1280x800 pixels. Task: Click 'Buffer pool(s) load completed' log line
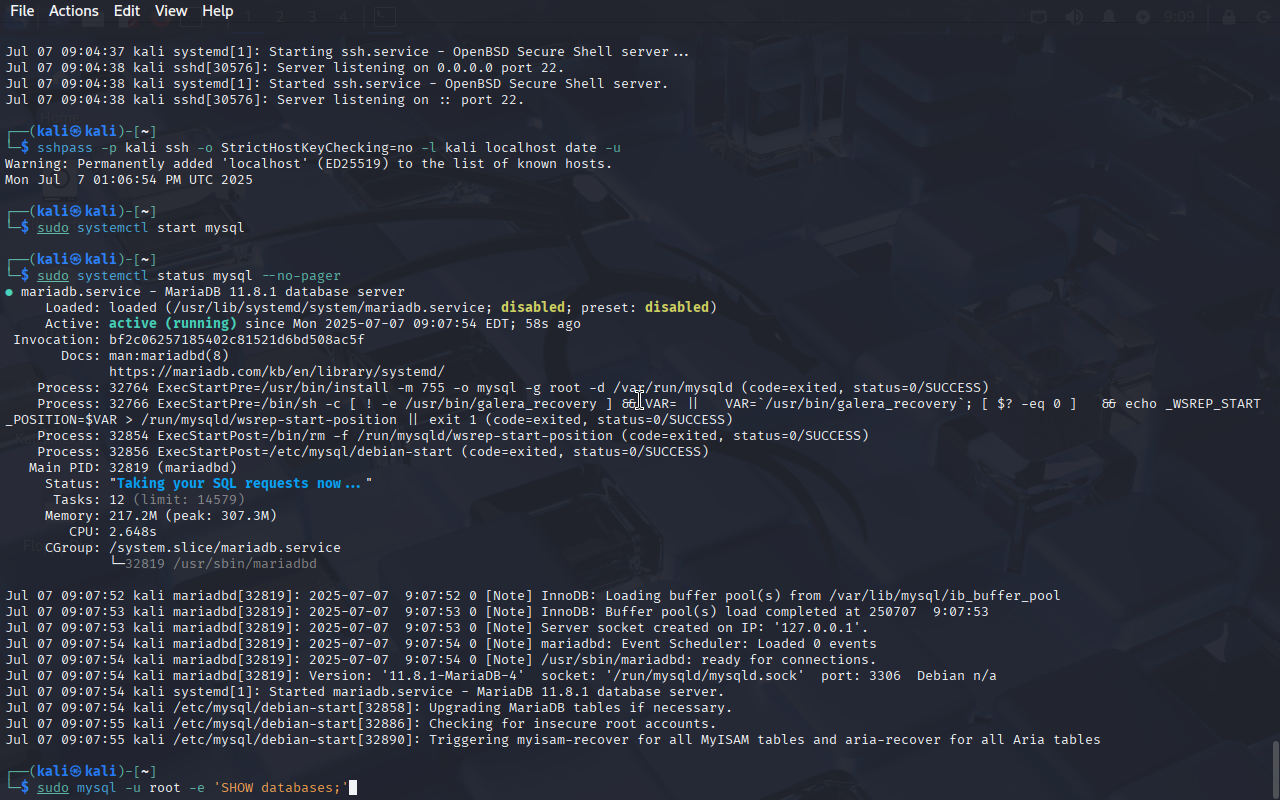click(x=497, y=612)
